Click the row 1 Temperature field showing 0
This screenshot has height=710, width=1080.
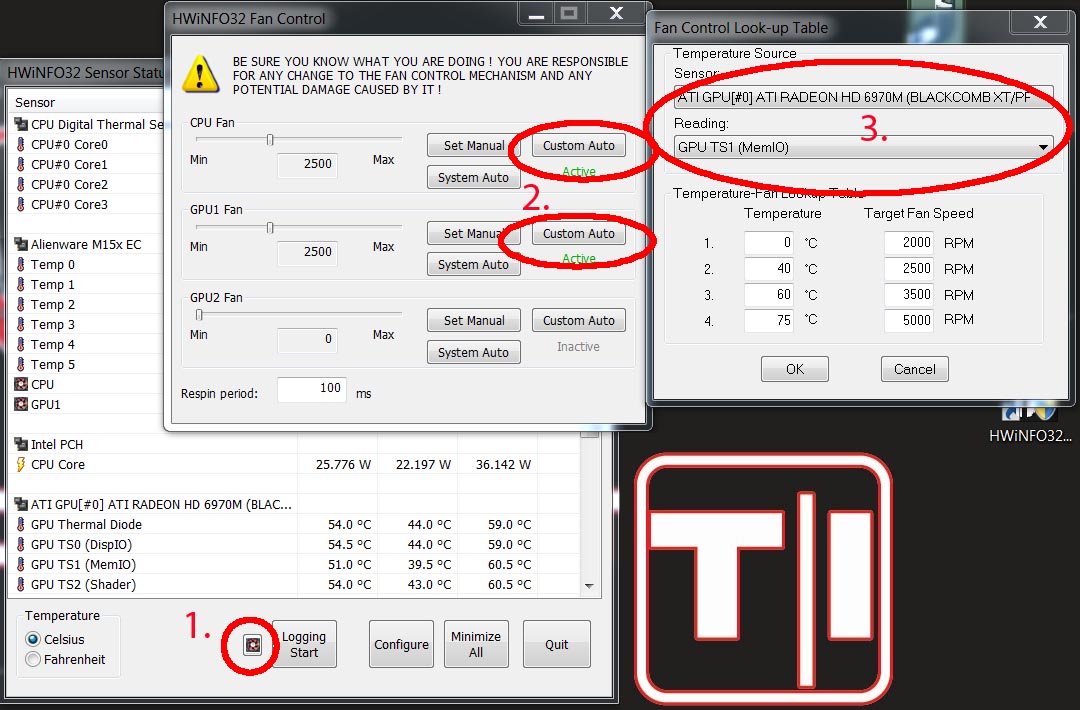(x=769, y=242)
